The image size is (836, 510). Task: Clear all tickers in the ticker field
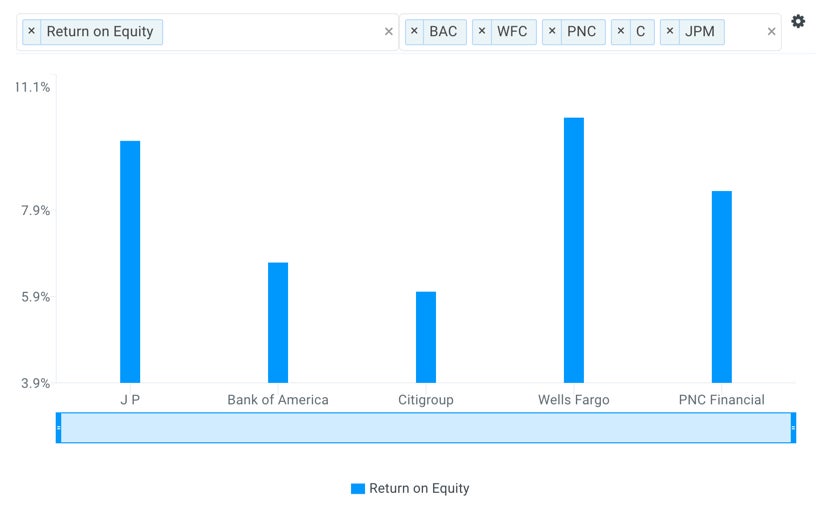point(771,32)
